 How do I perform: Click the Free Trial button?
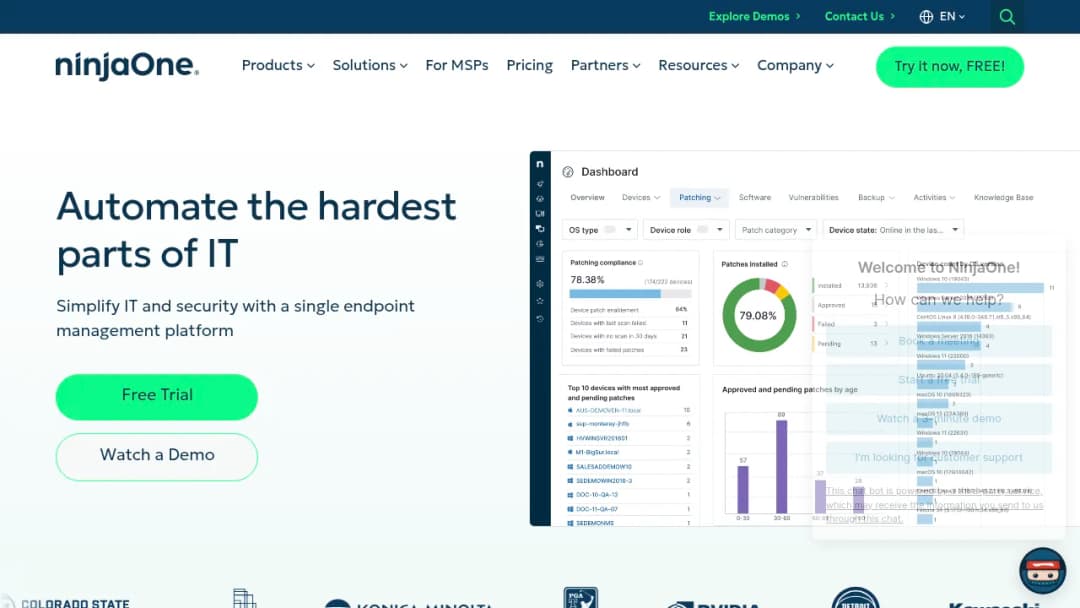click(x=156, y=397)
